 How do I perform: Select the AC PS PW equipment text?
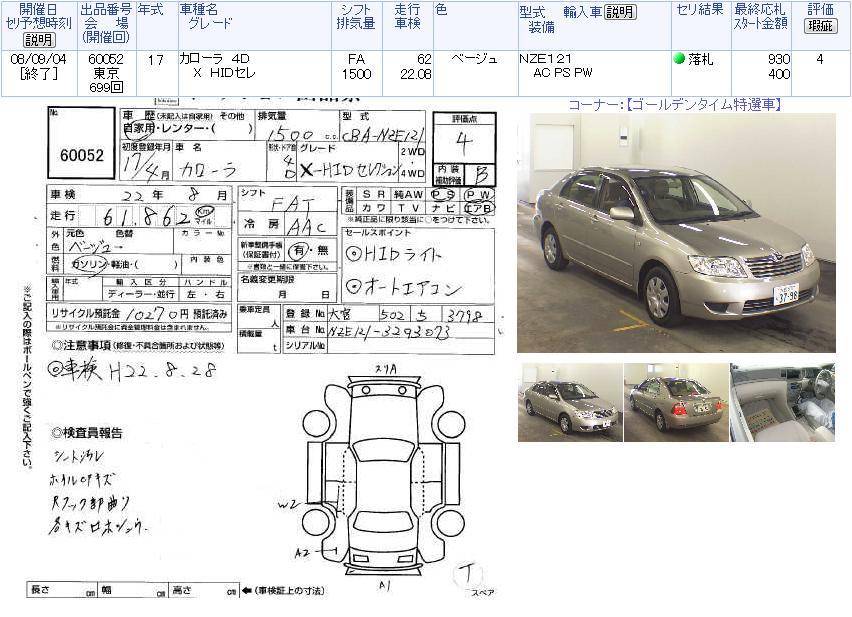pos(563,73)
